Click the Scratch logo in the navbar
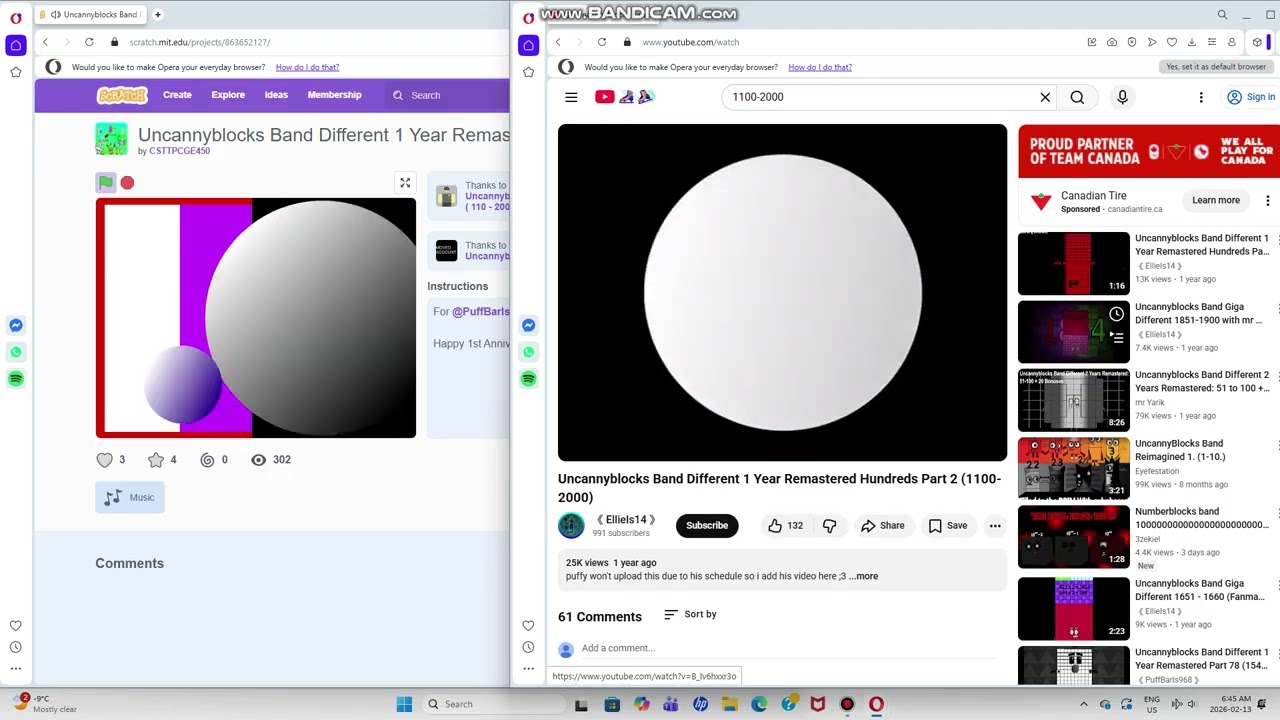This screenshot has width=1280, height=720. tap(122, 95)
